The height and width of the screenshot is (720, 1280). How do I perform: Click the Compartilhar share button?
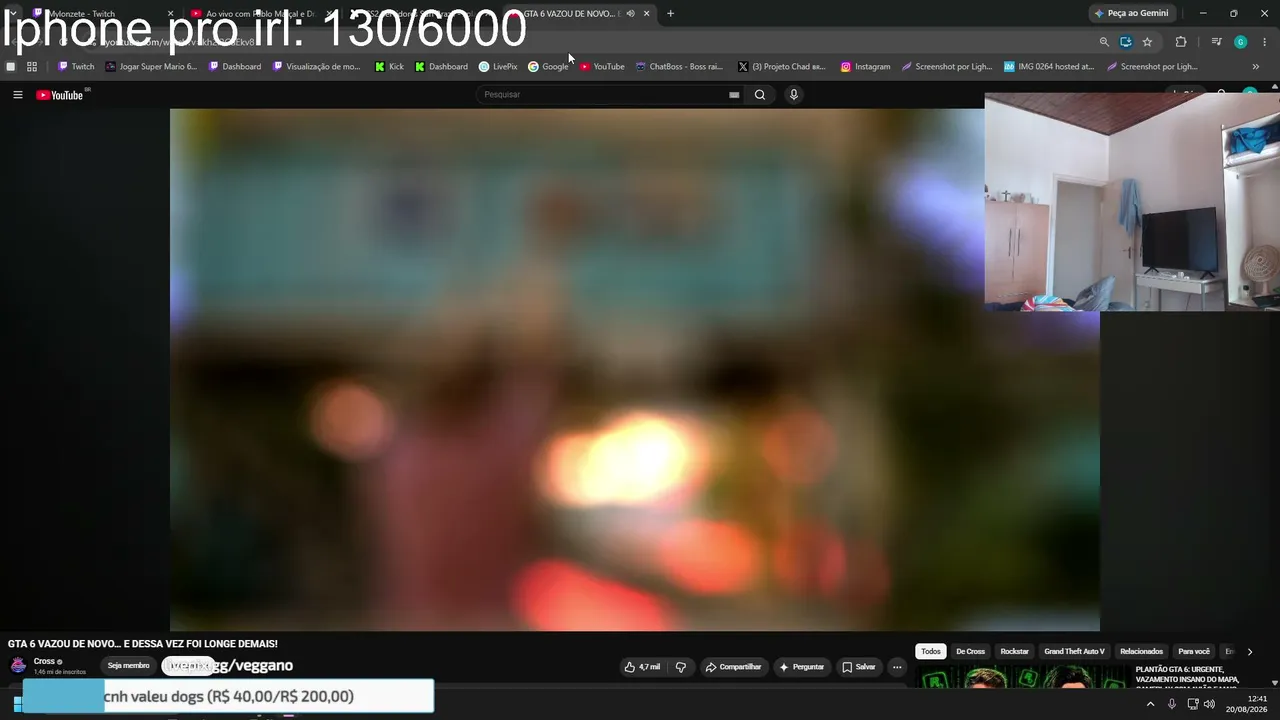pyautogui.click(x=733, y=667)
